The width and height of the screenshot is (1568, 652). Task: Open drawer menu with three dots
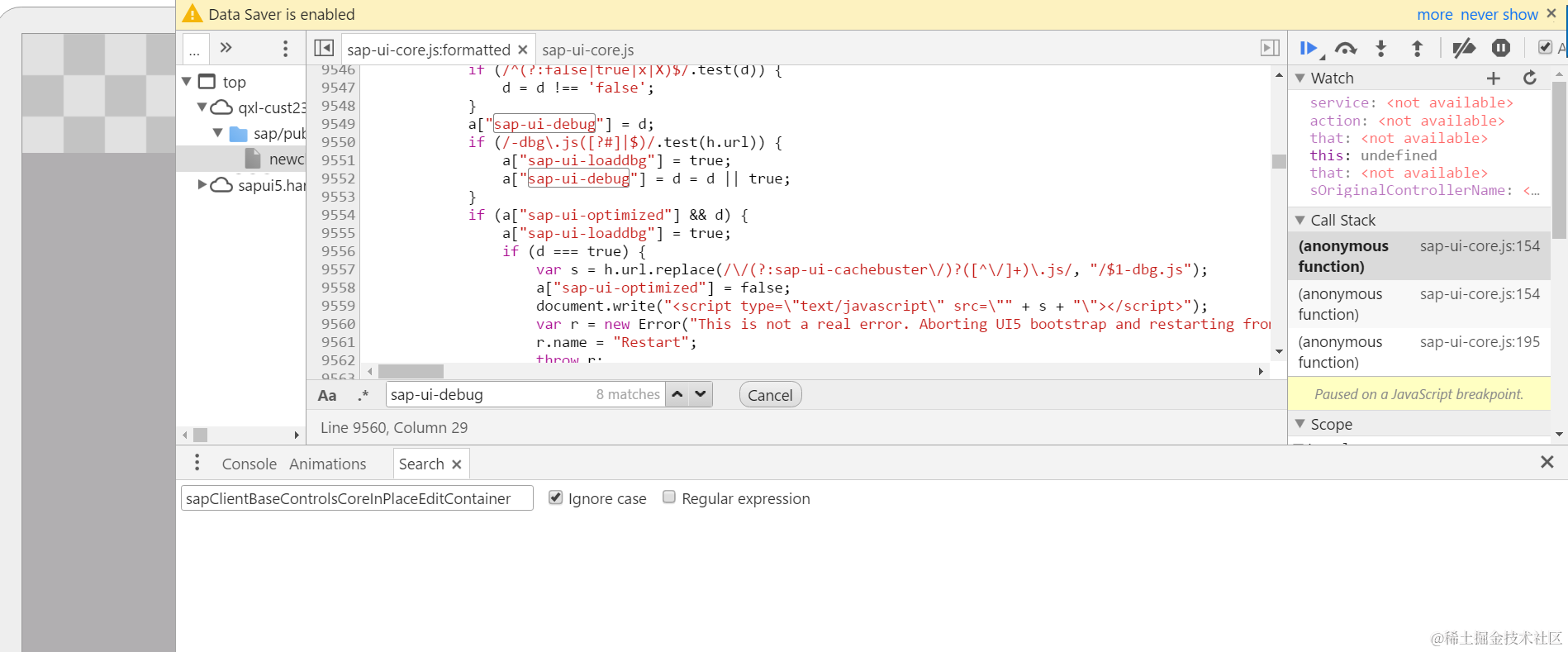tap(197, 463)
